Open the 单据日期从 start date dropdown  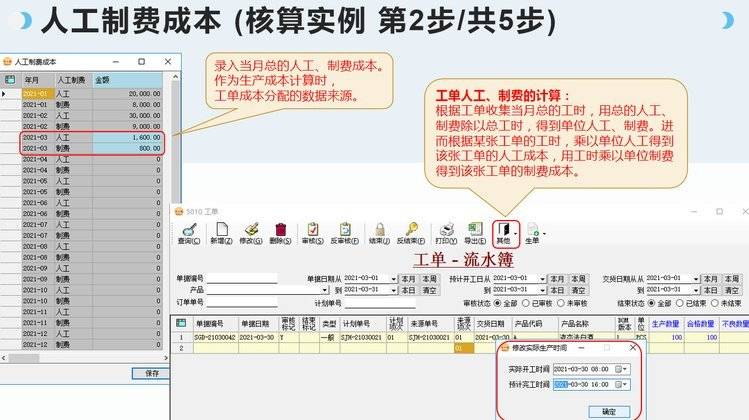point(393,278)
